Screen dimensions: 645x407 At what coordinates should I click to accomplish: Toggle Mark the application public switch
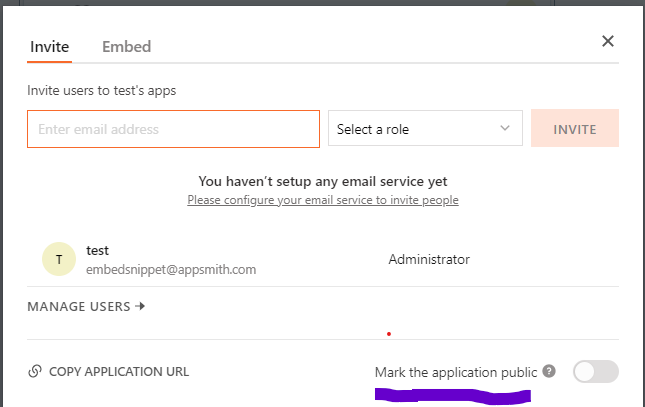tap(596, 371)
